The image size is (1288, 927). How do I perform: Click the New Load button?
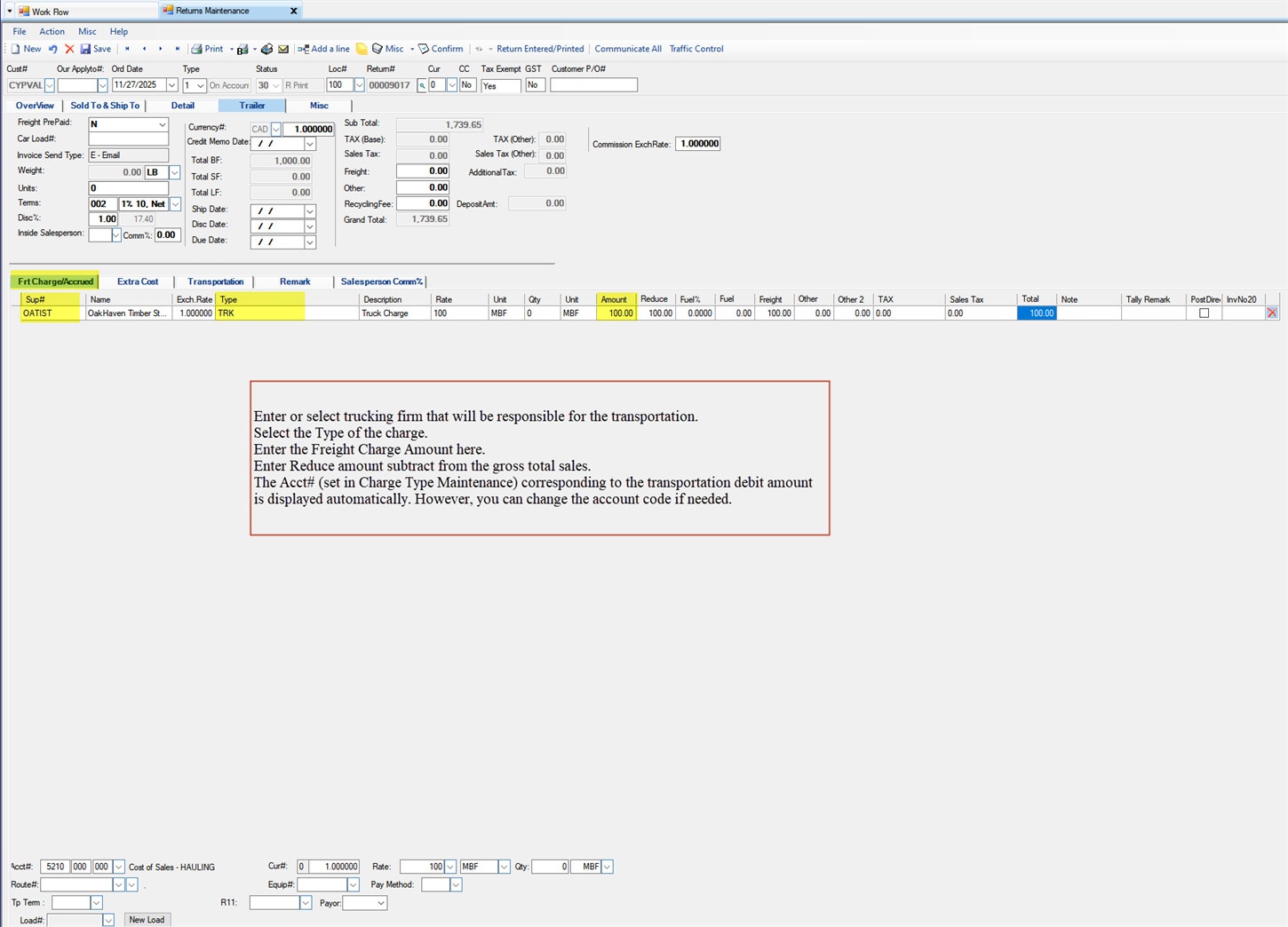click(147, 919)
